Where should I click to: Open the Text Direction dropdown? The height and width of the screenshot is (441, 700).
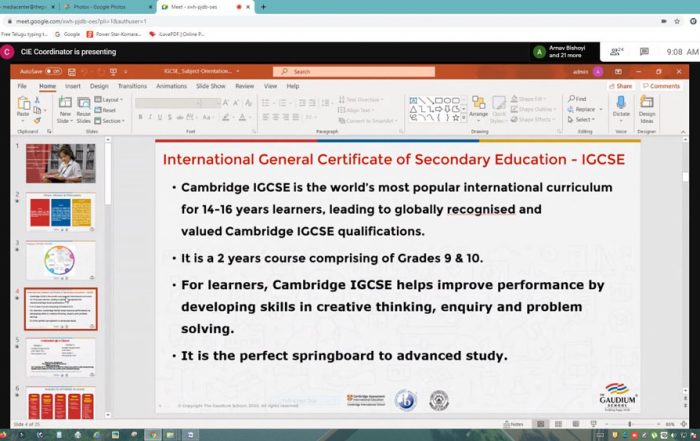pyautogui.click(x=361, y=100)
